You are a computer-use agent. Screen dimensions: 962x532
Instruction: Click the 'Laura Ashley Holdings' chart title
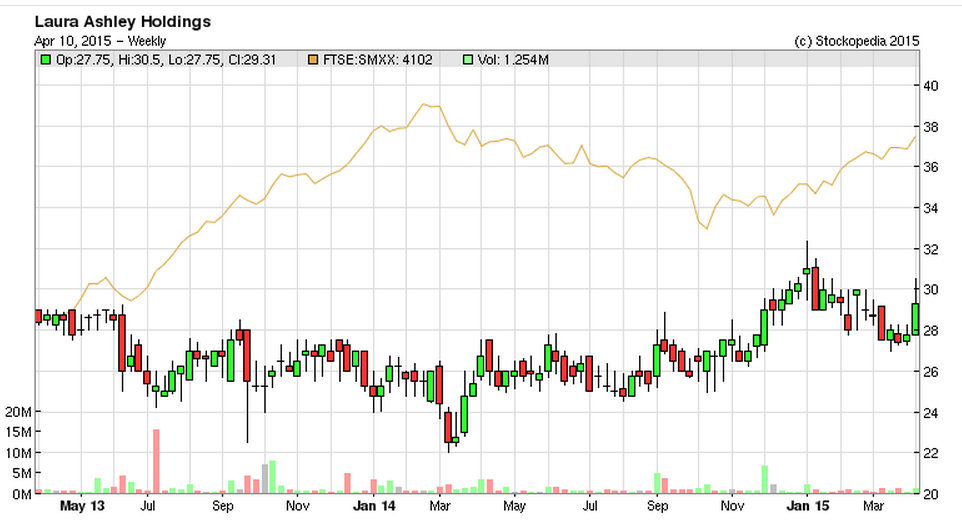point(123,21)
